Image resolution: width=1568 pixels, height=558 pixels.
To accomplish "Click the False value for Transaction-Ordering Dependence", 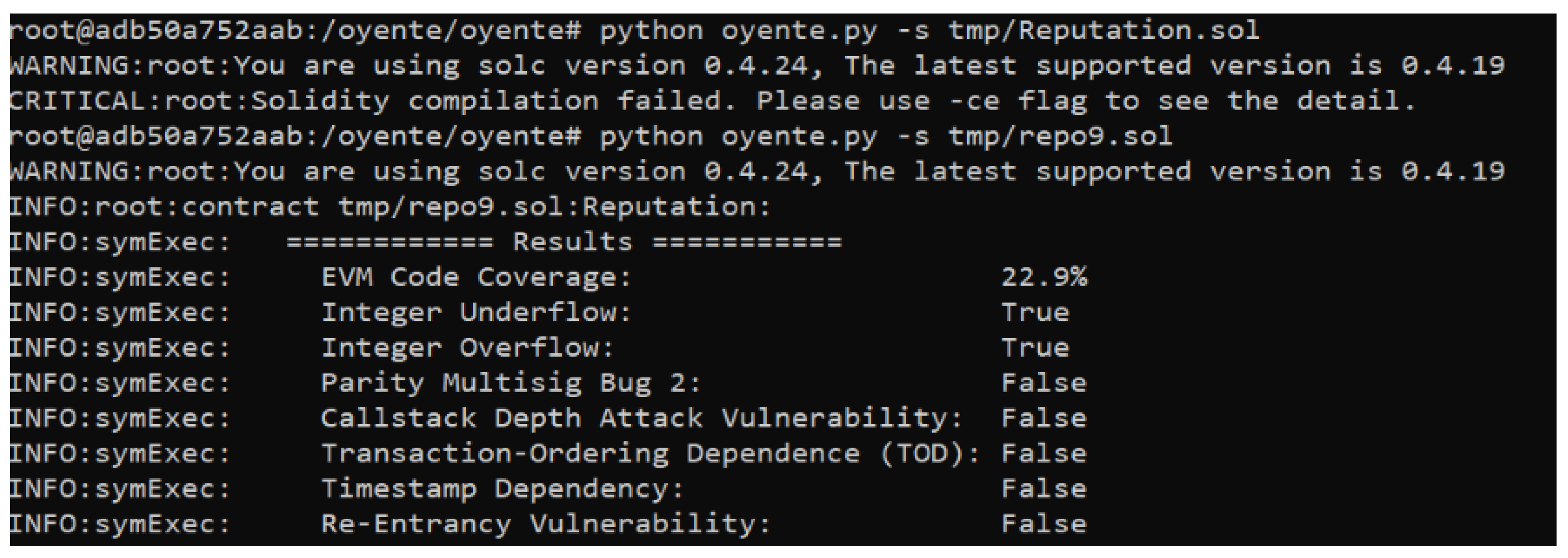I will tap(1043, 454).
